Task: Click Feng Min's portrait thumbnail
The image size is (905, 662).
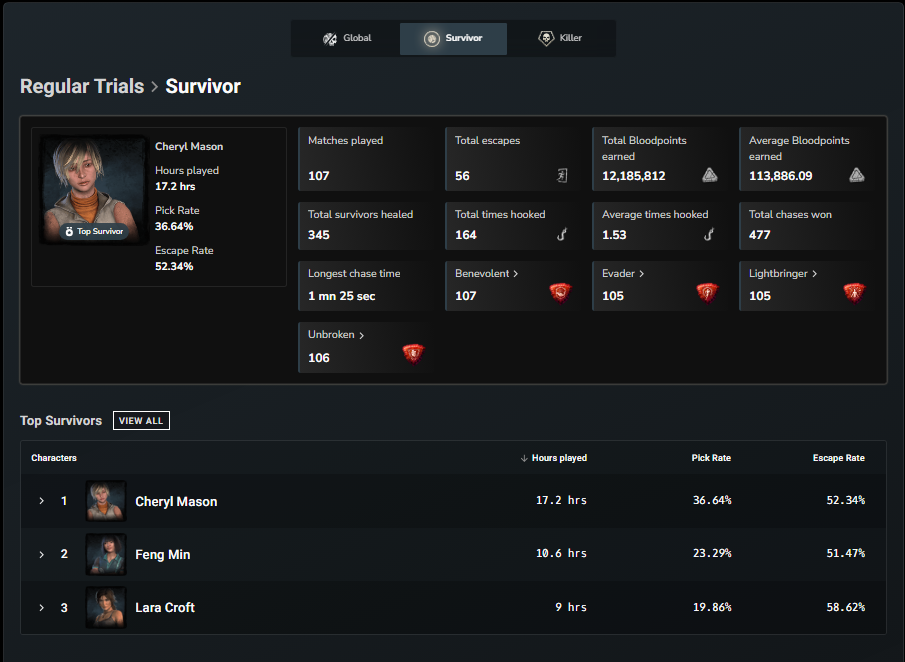Action: pos(106,554)
